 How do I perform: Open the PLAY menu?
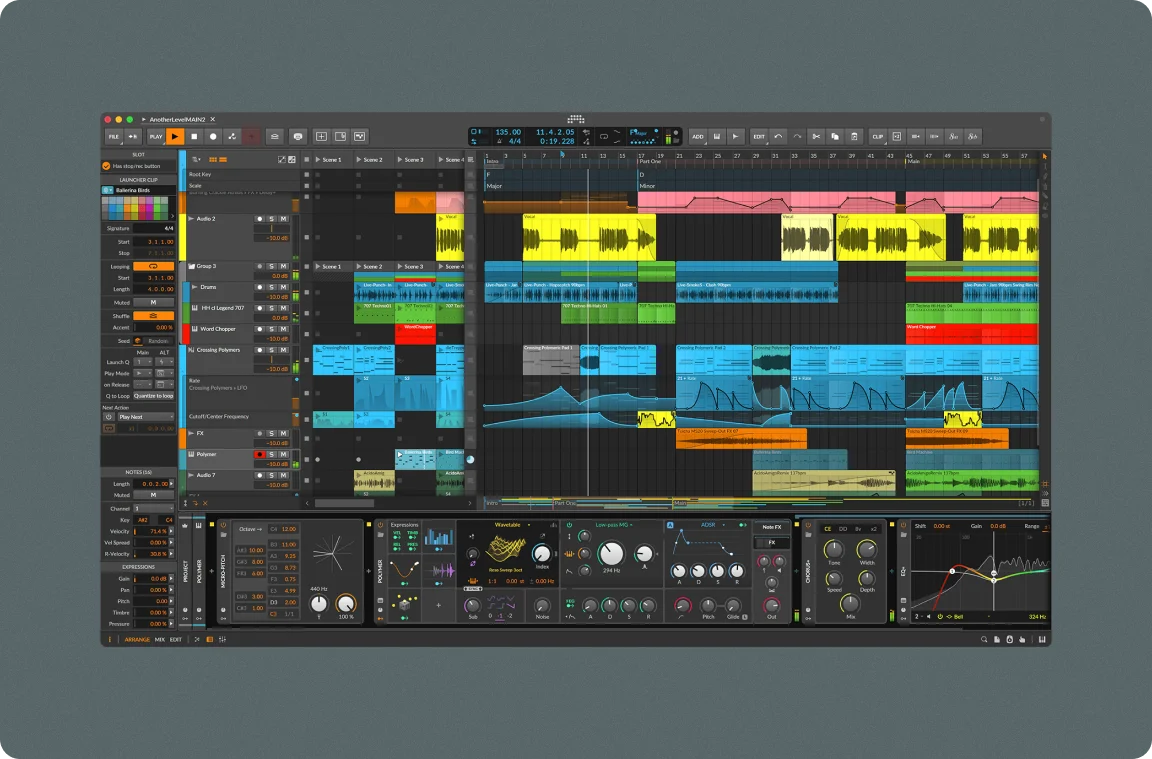[156, 137]
